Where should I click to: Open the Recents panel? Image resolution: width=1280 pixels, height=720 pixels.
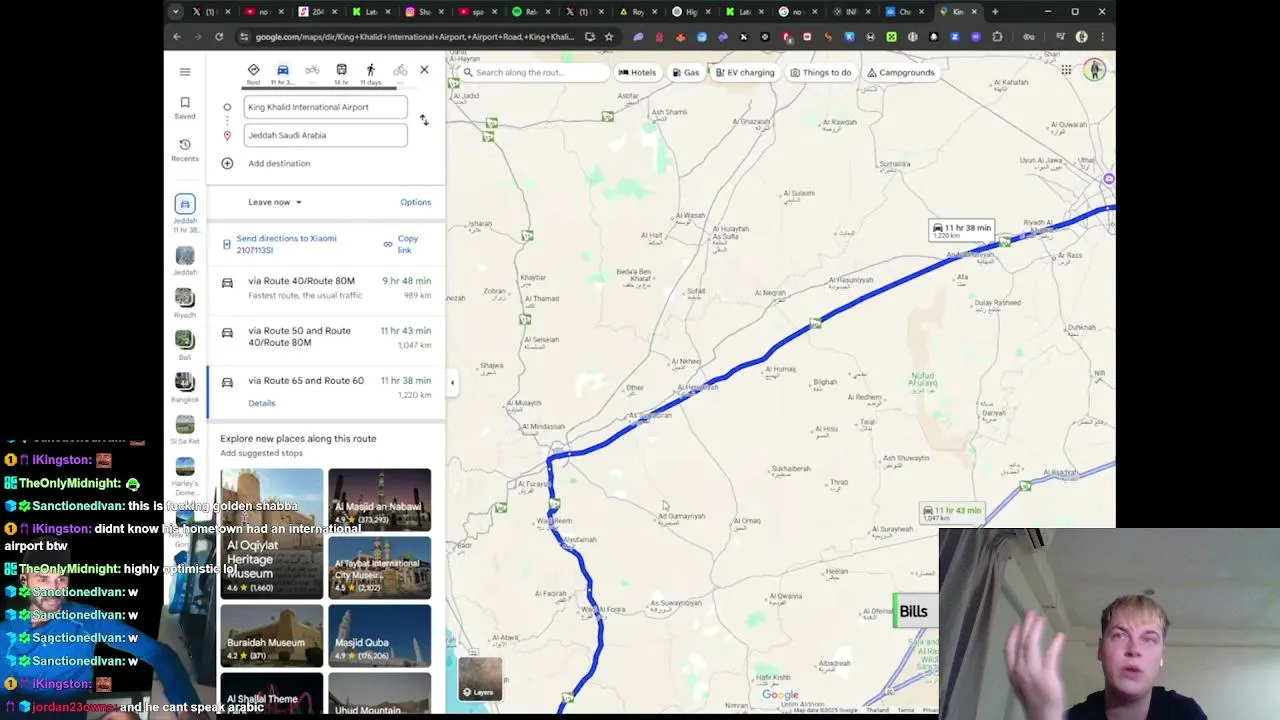(x=185, y=150)
